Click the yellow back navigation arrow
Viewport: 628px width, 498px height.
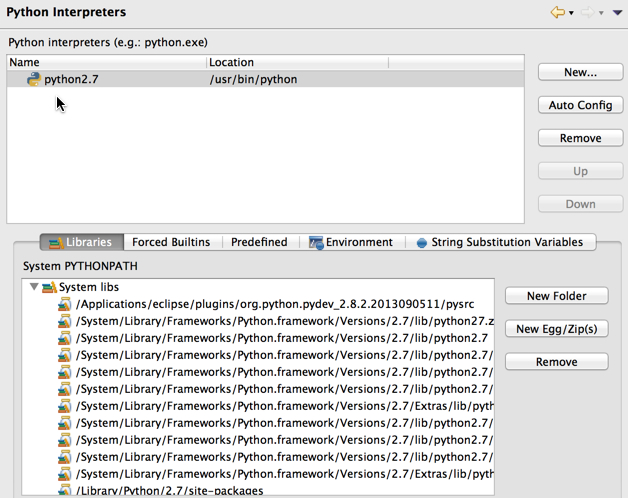[x=558, y=12]
